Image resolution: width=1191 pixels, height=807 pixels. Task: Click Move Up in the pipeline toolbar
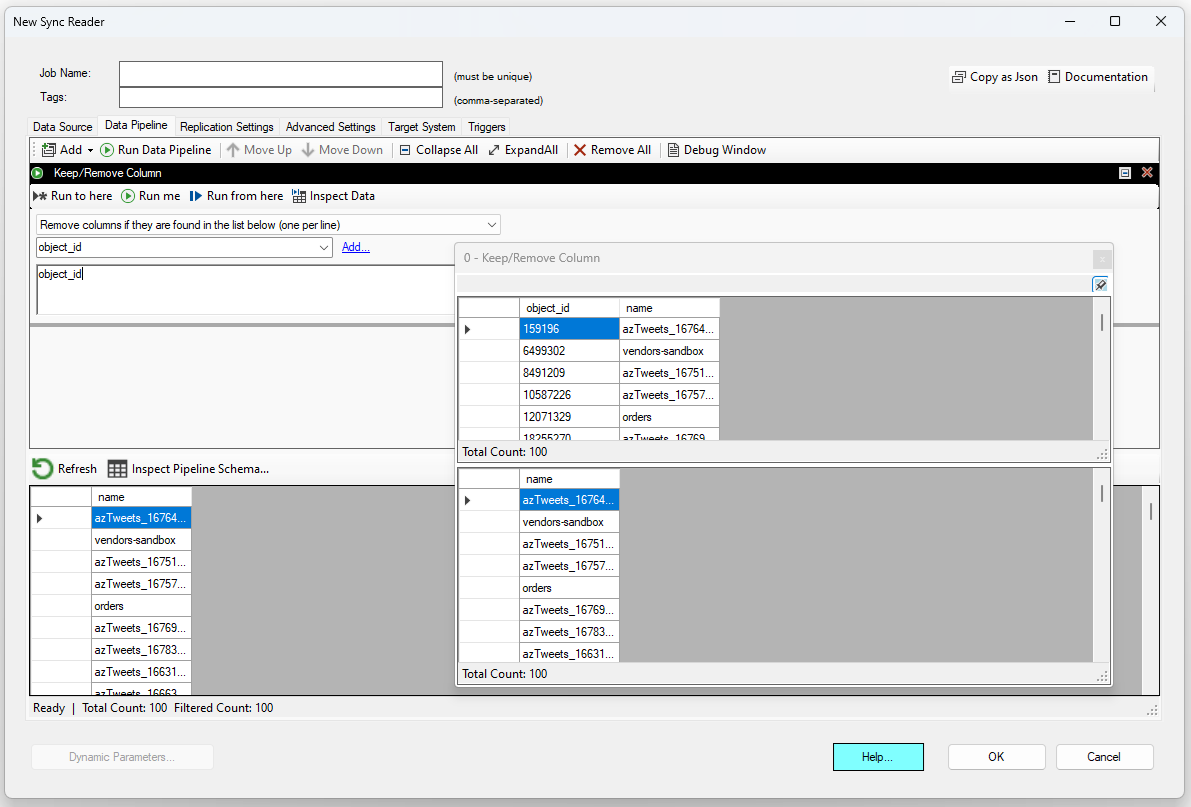259,150
